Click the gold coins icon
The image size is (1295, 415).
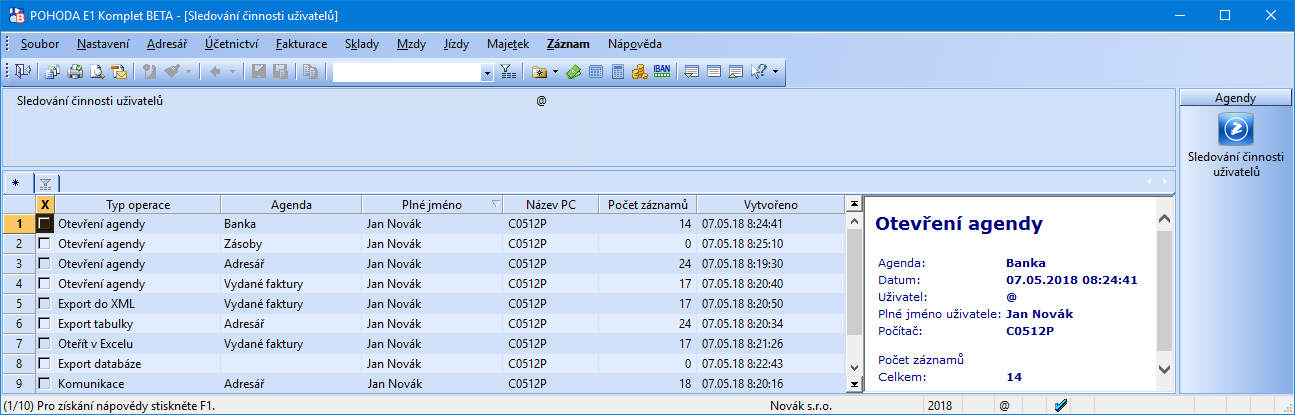(640, 72)
